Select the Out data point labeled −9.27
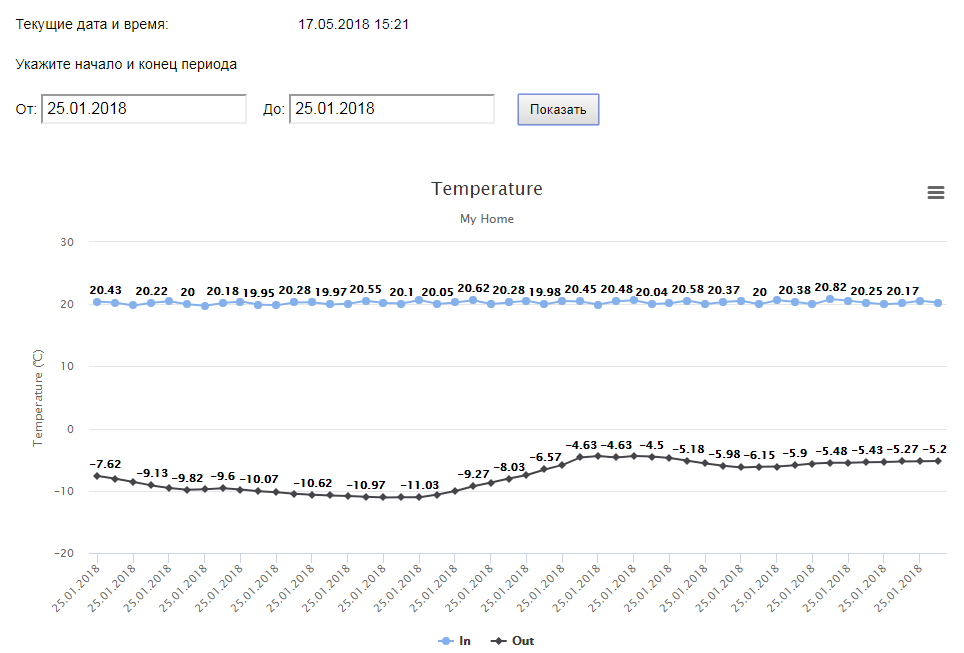 473,486
